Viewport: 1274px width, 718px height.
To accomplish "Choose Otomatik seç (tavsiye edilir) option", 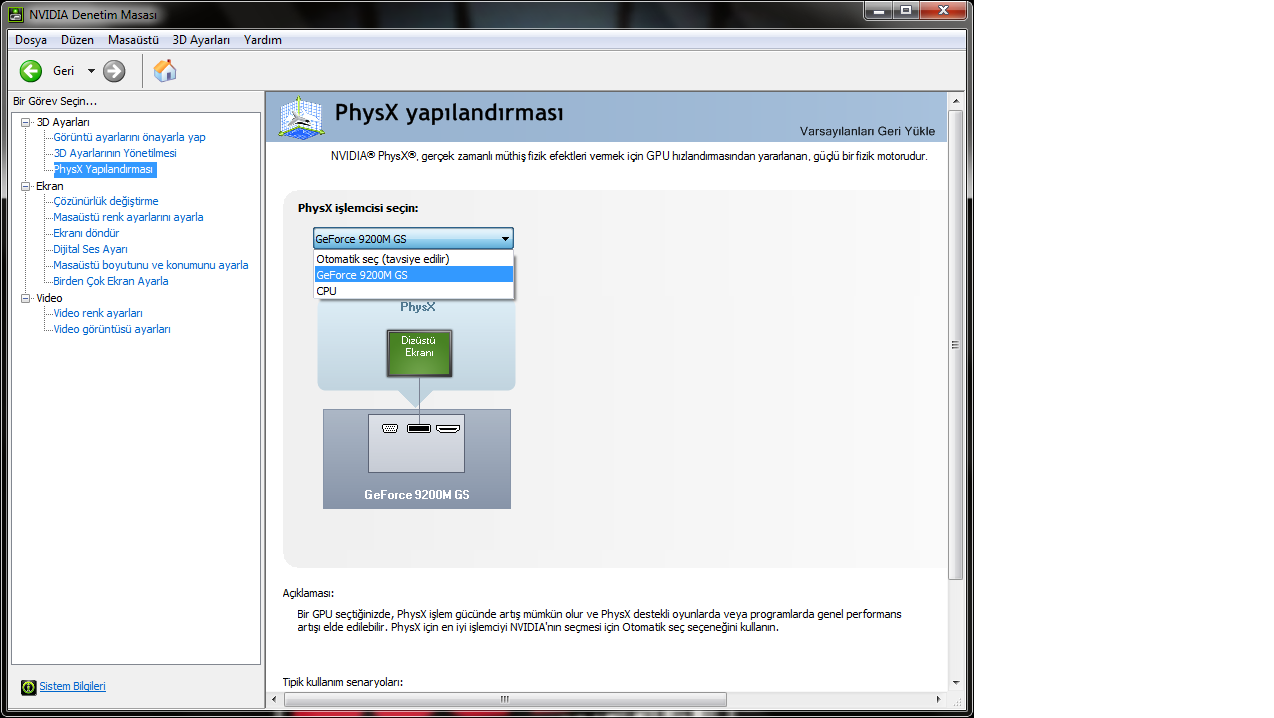I will point(414,259).
